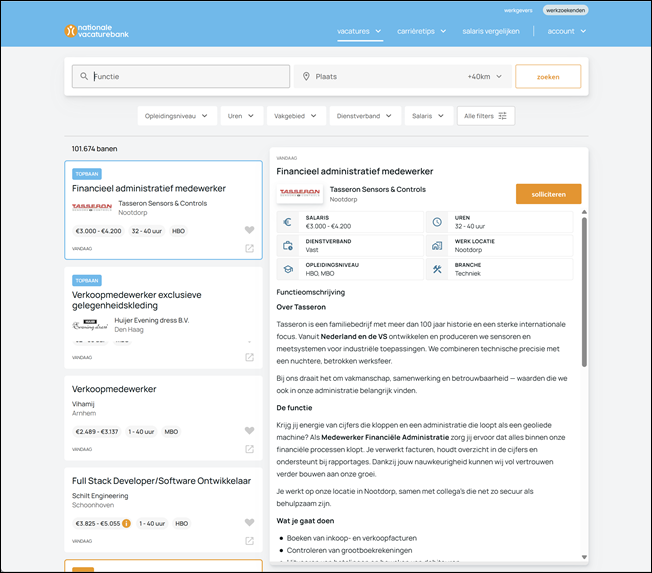
Task: Favorite the Financieel administratief medewerker card heart
Action: click(x=249, y=230)
